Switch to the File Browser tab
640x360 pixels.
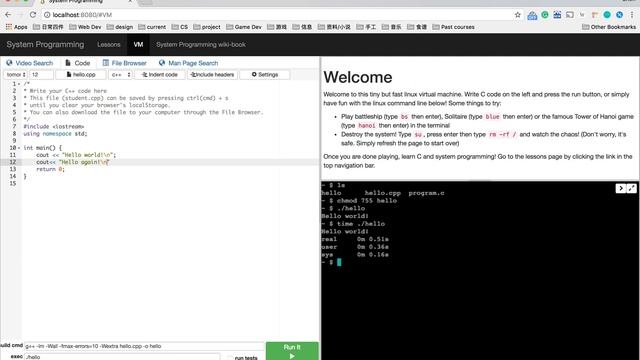click(x=124, y=63)
